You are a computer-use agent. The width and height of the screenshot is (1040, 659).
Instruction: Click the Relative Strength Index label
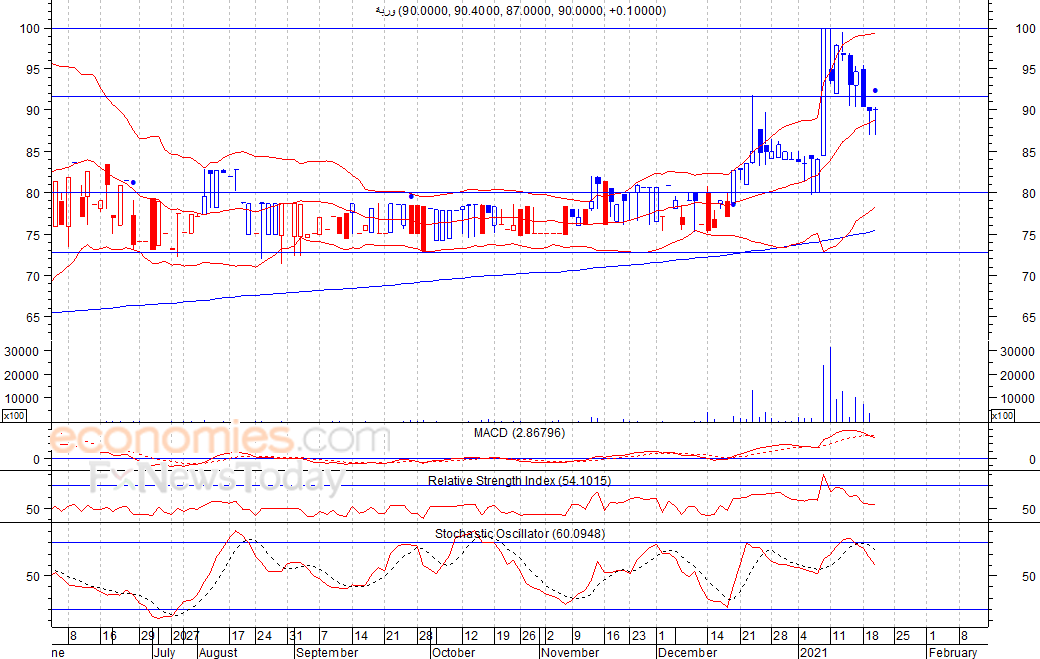[521, 481]
